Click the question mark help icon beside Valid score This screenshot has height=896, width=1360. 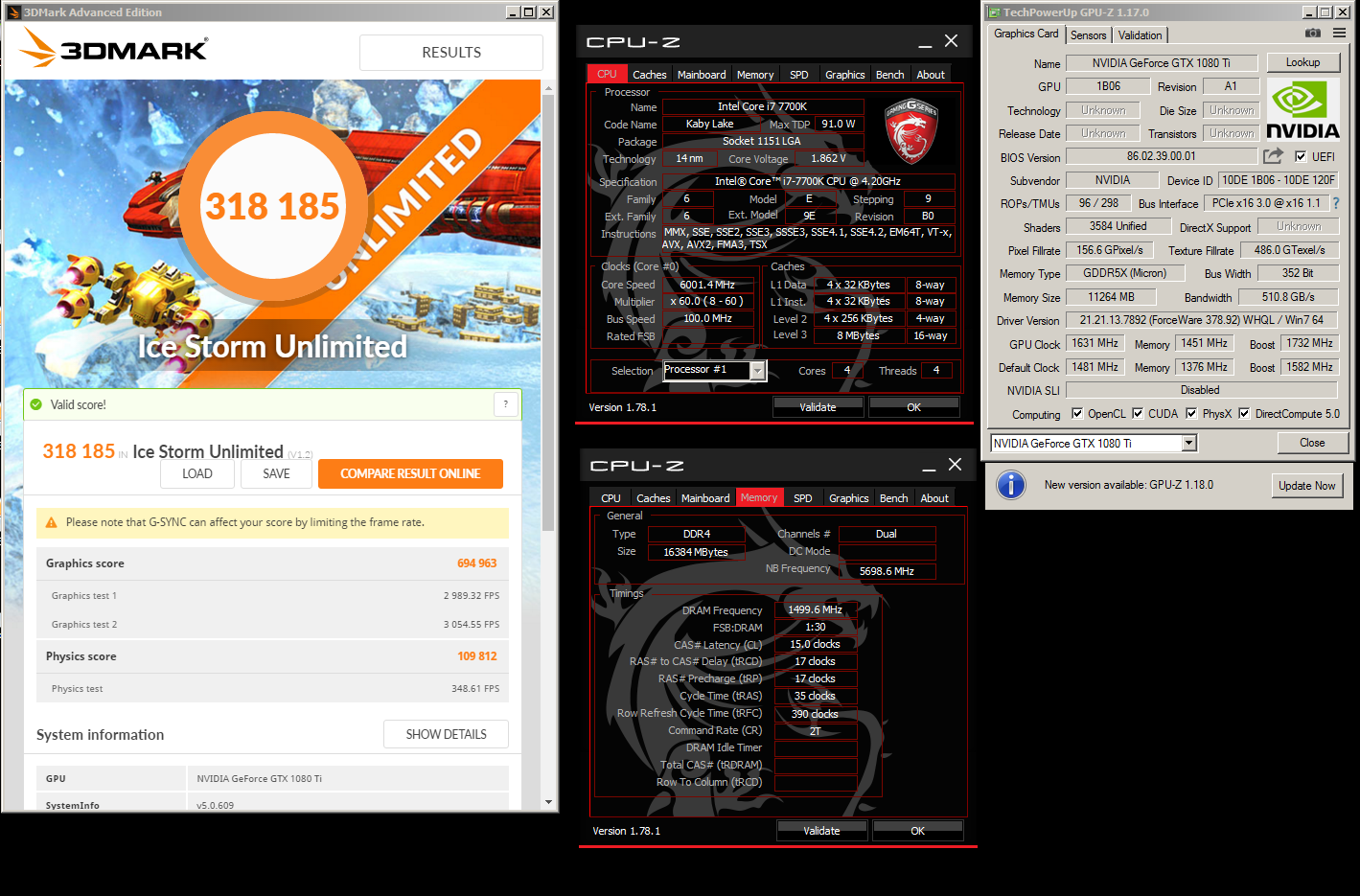click(x=506, y=404)
